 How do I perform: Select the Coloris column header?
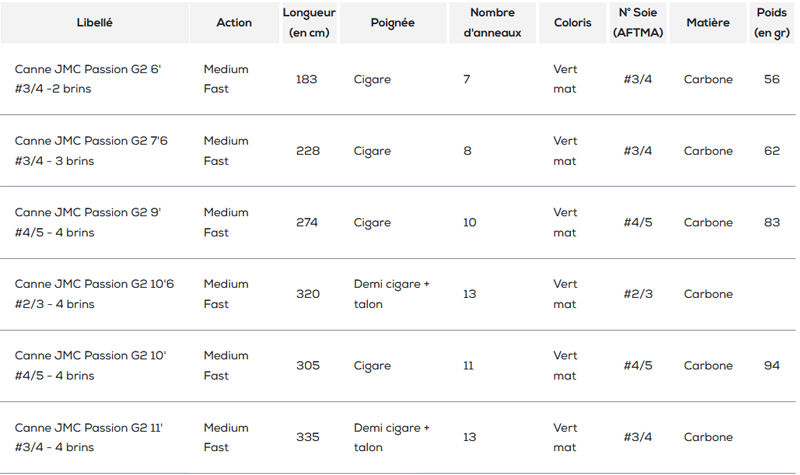click(x=573, y=22)
